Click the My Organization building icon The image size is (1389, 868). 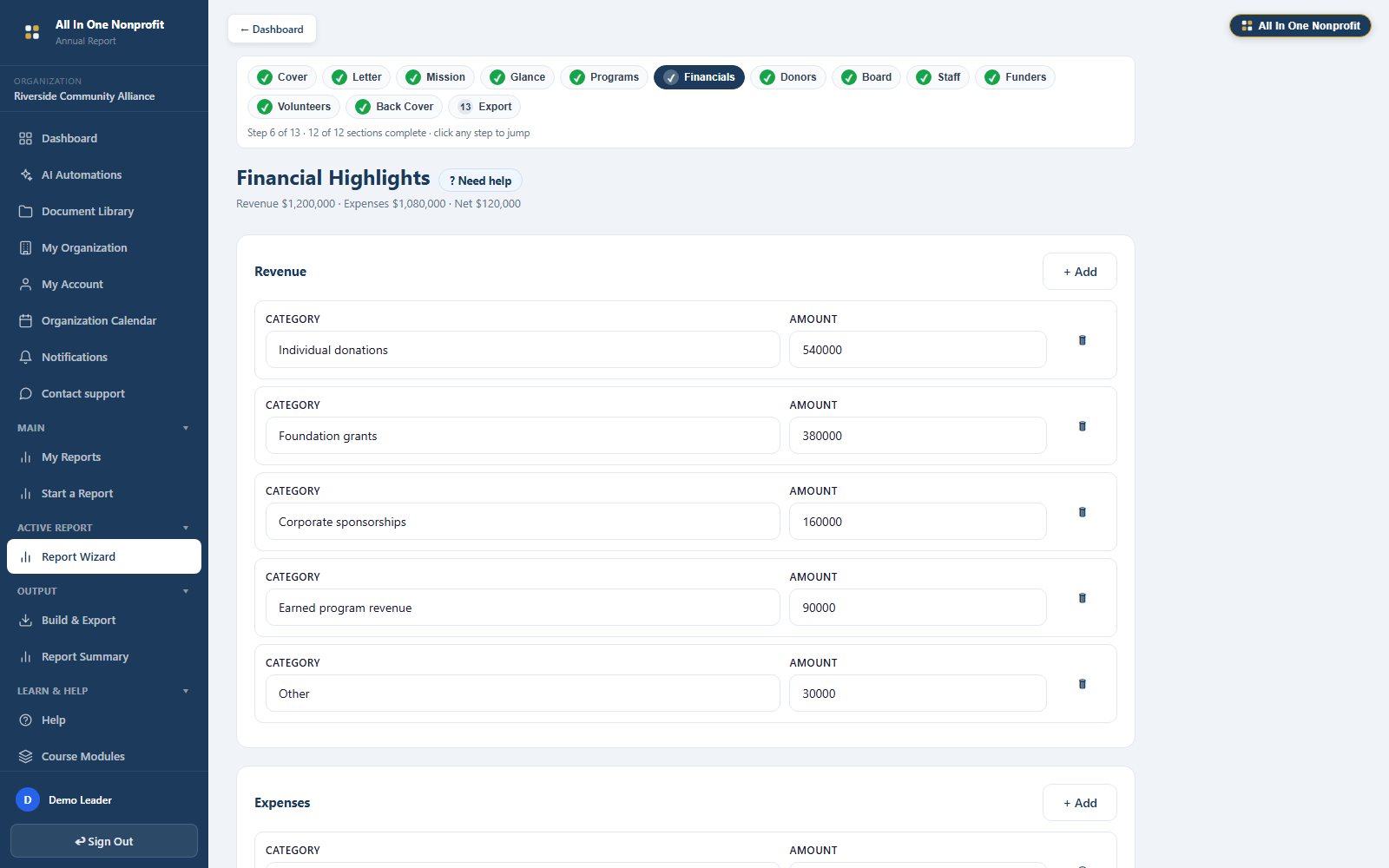pyautogui.click(x=25, y=248)
